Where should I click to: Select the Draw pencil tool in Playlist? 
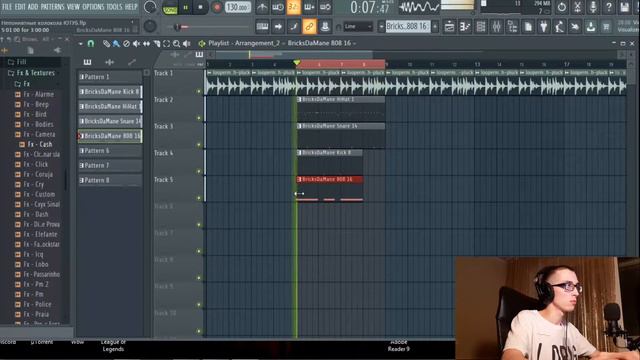[106, 43]
